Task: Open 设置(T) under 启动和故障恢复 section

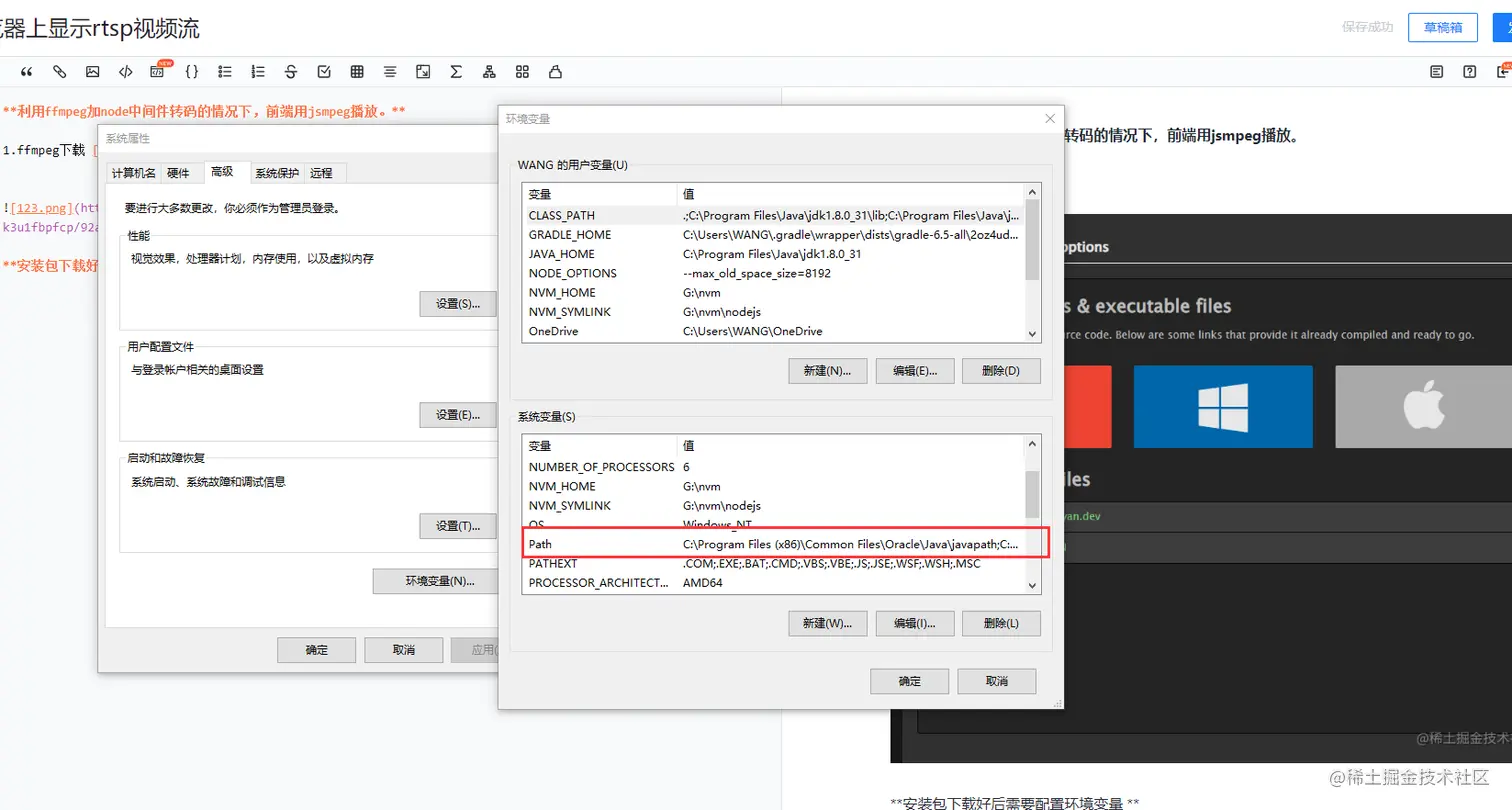Action: tap(458, 526)
